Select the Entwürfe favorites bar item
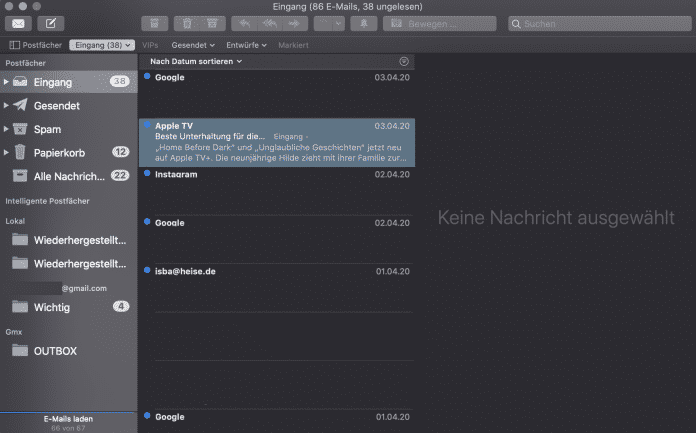The width and height of the screenshot is (696, 433). [248, 45]
